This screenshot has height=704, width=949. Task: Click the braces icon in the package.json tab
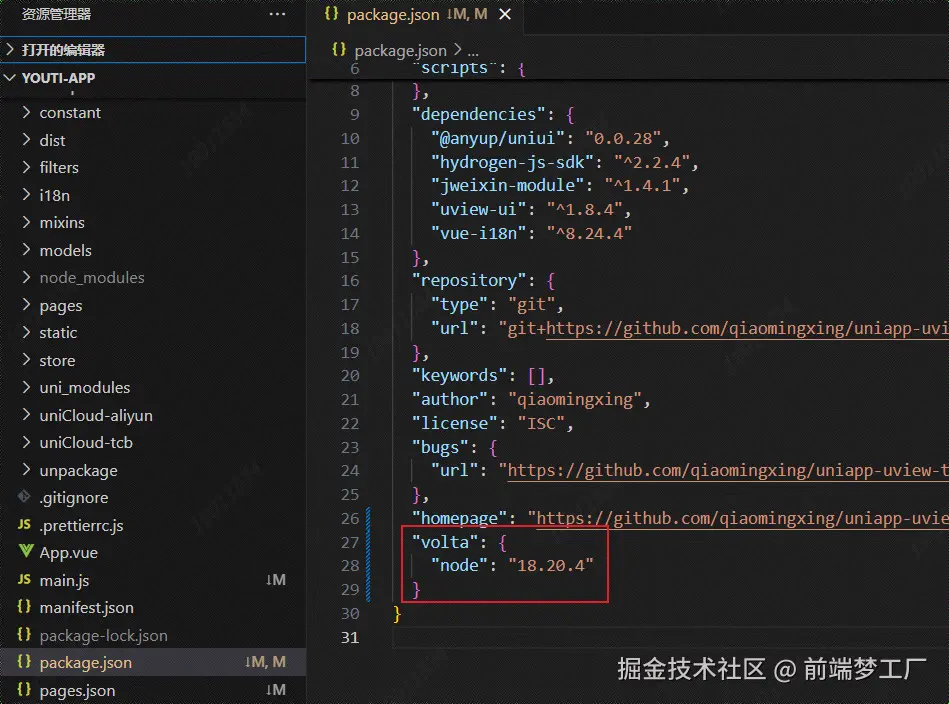pos(331,13)
